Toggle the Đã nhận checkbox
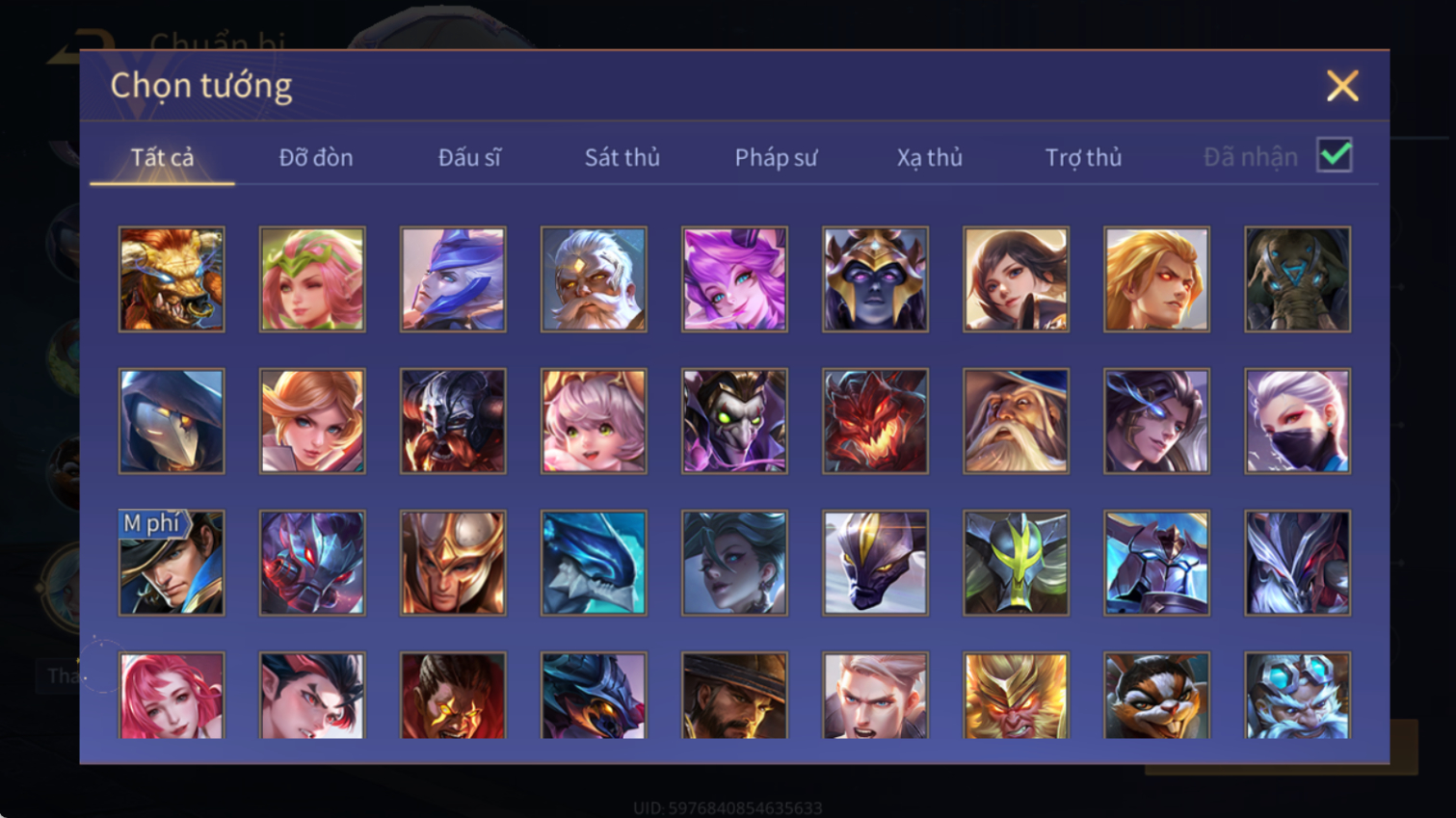Viewport: 1456px width, 818px height. pos(1335,155)
